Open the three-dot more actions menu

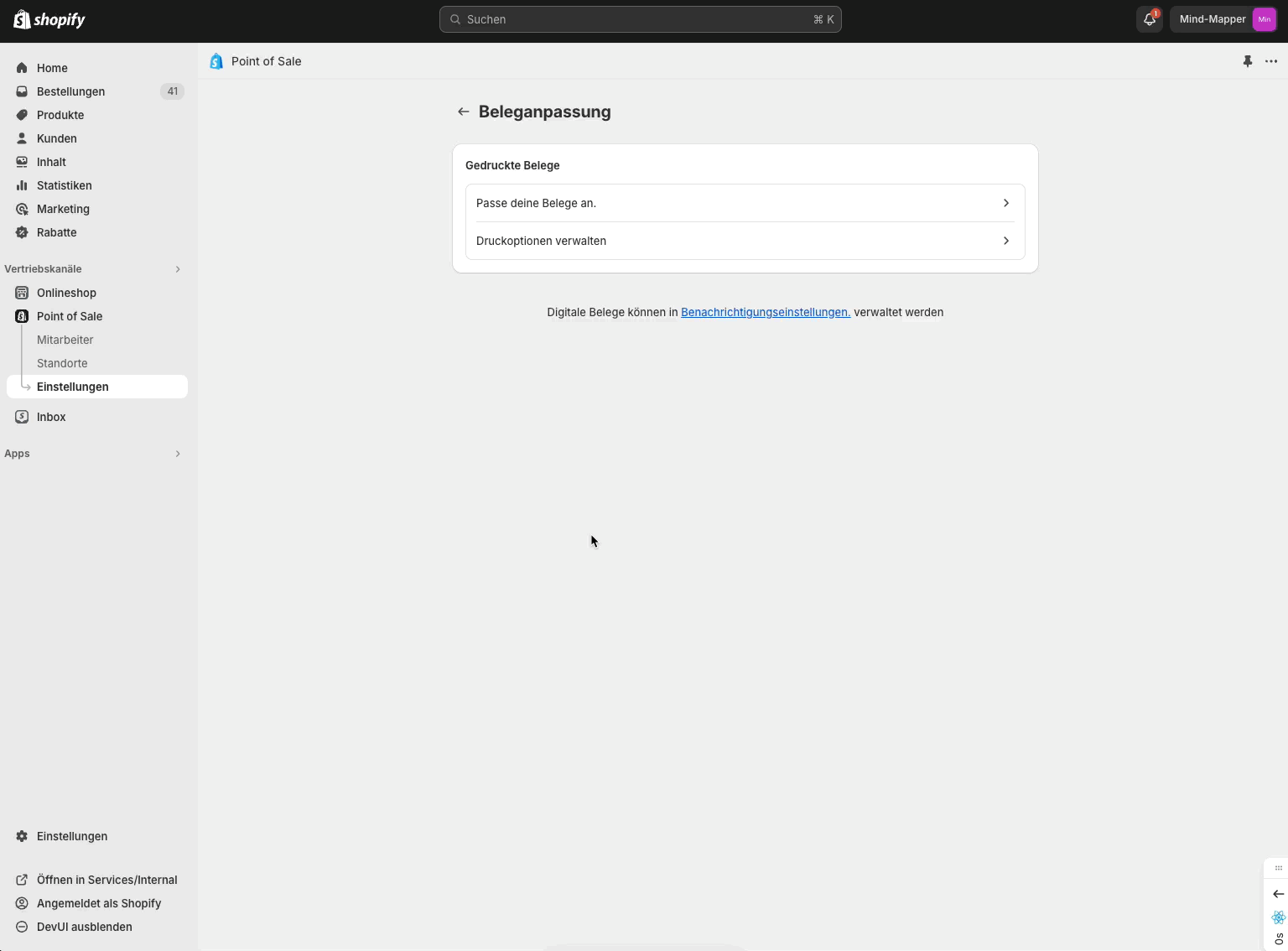(x=1271, y=61)
